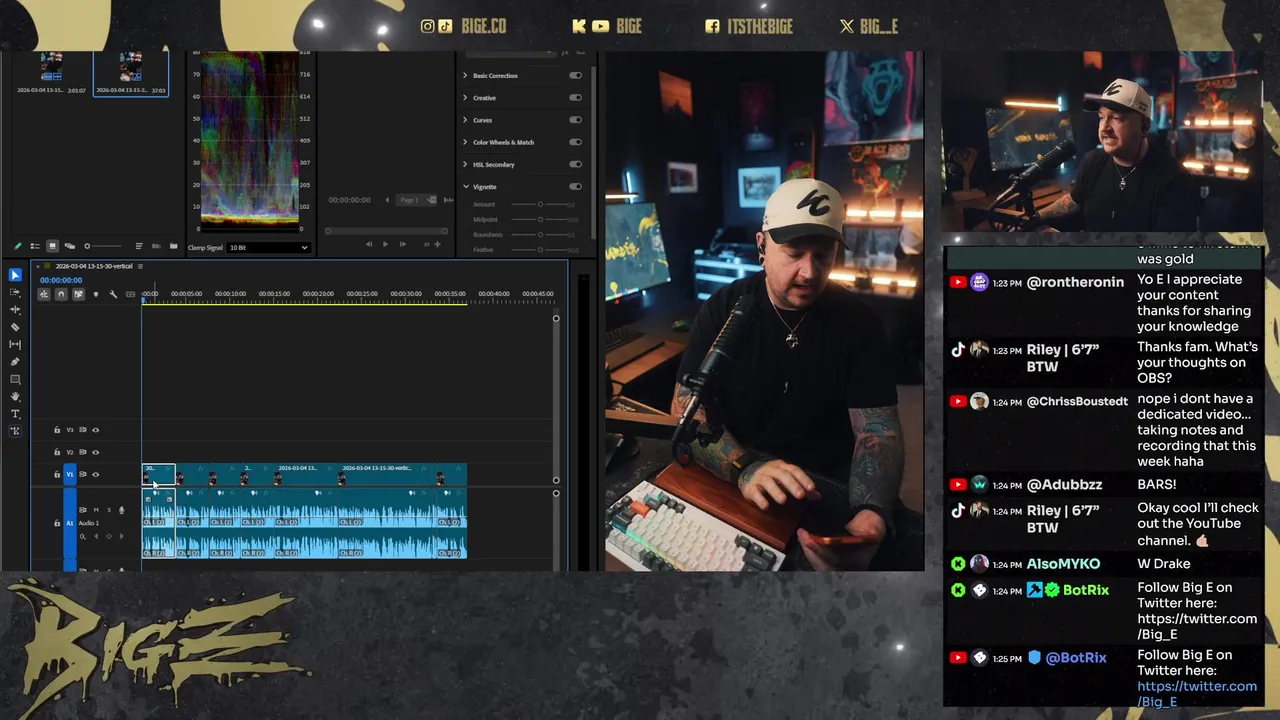
Task: Expand HSL Secondary section
Action: click(x=465, y=164)
